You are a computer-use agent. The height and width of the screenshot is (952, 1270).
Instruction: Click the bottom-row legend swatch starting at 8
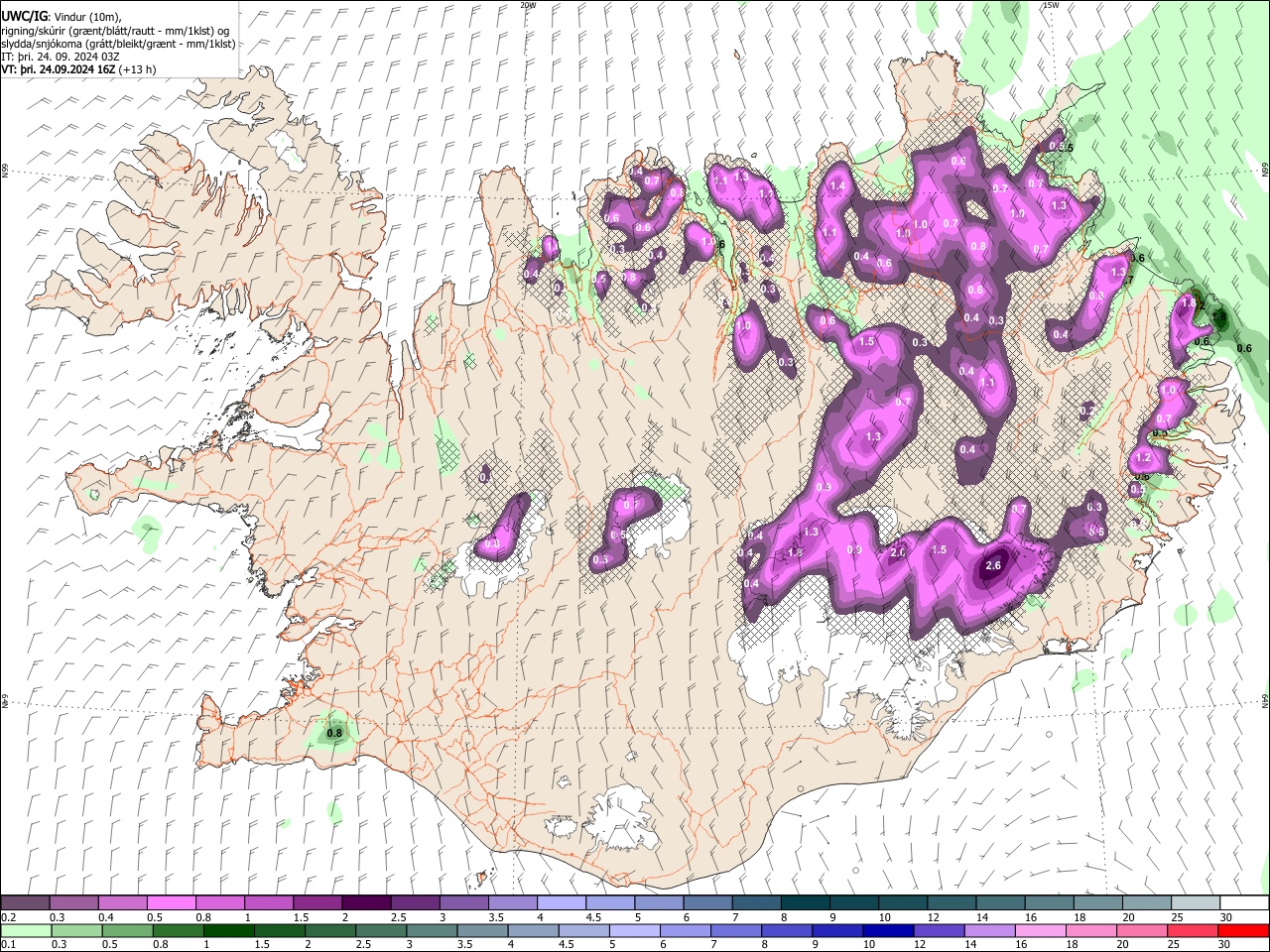tap(787, 931)
